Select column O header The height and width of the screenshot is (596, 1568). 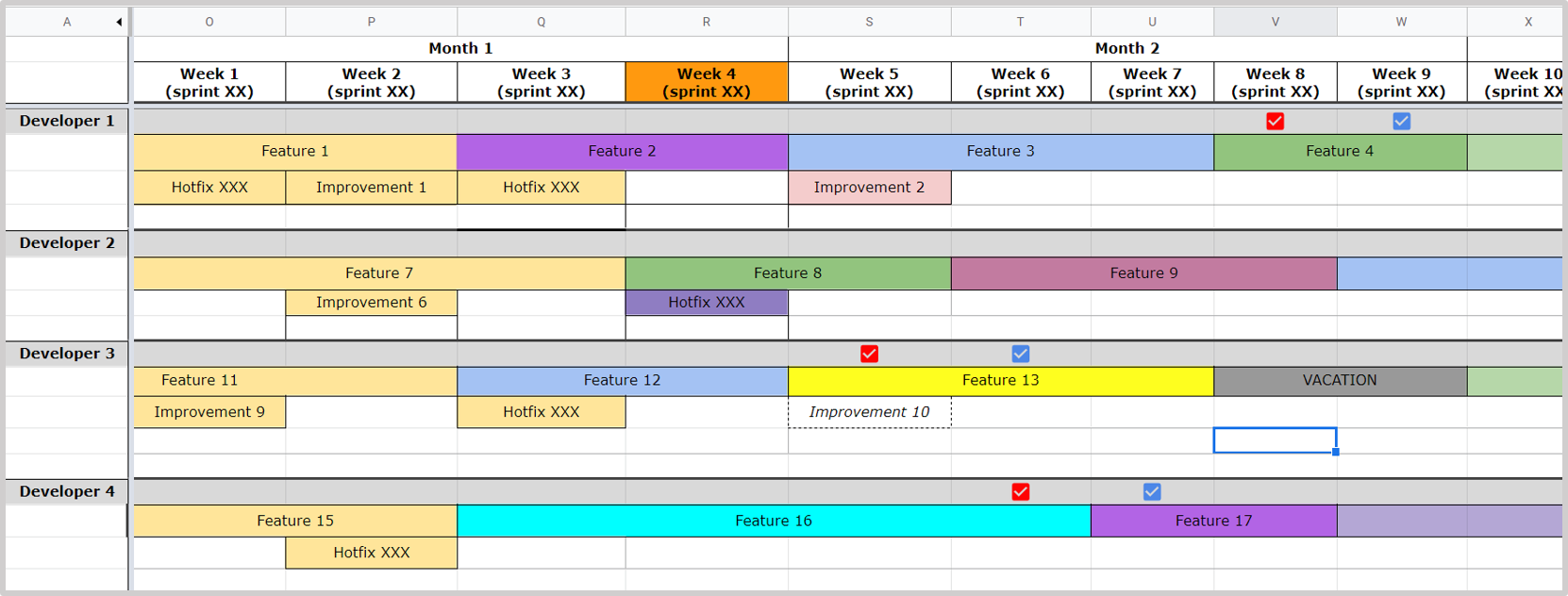coord(209,22)
